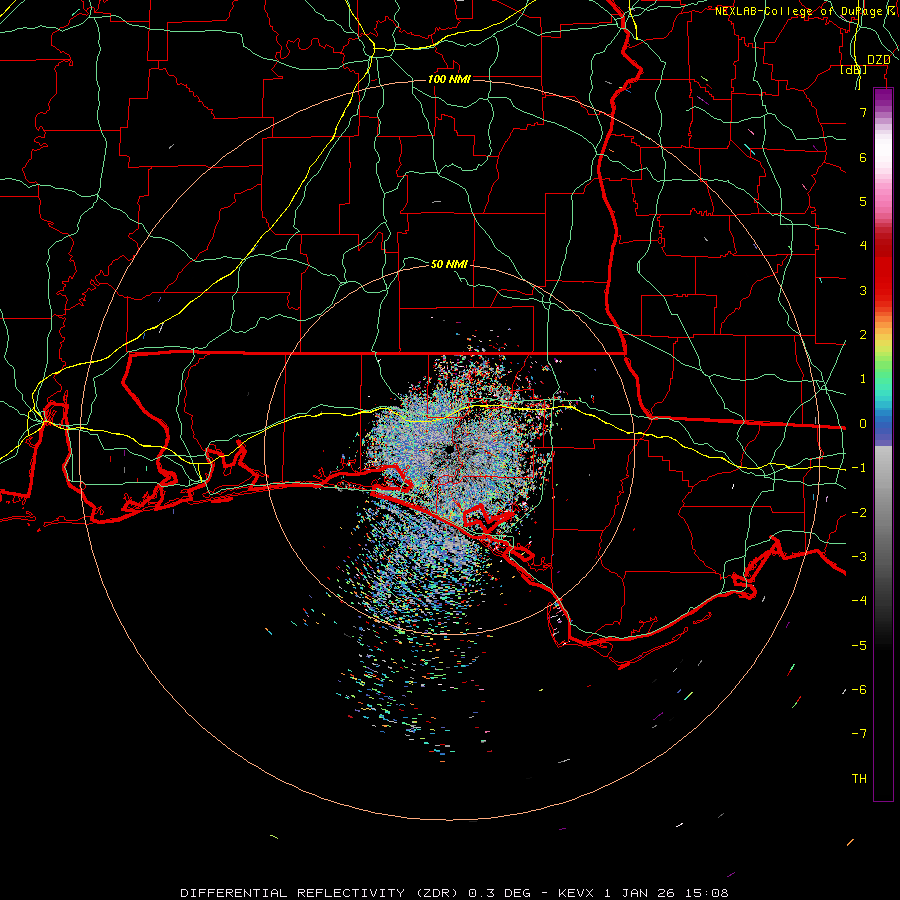Click the 'KEVX' station identifier in the caption
This screenshot has width=900, height=900.
[577, 893]
